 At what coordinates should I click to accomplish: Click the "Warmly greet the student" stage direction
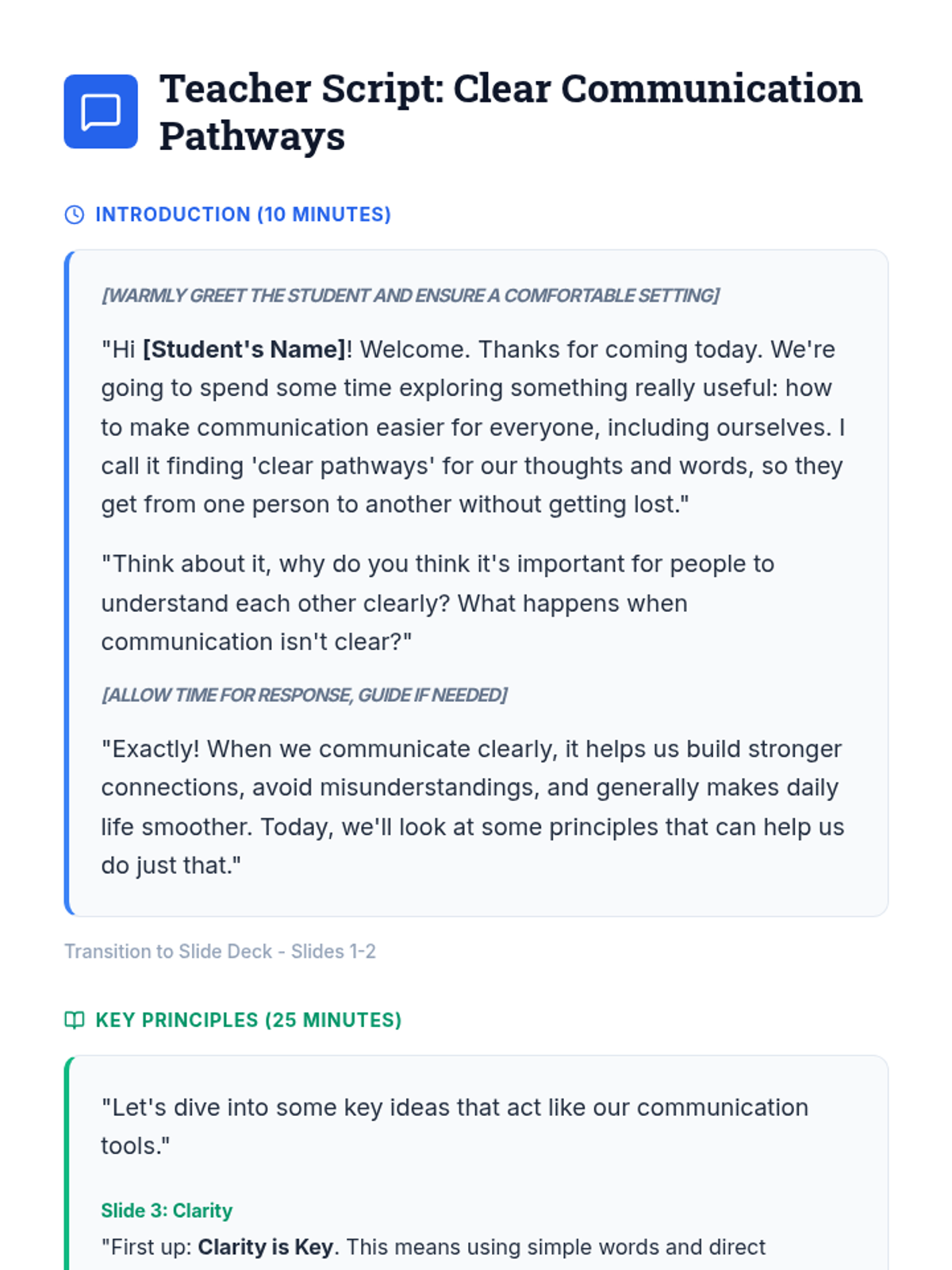410,296
